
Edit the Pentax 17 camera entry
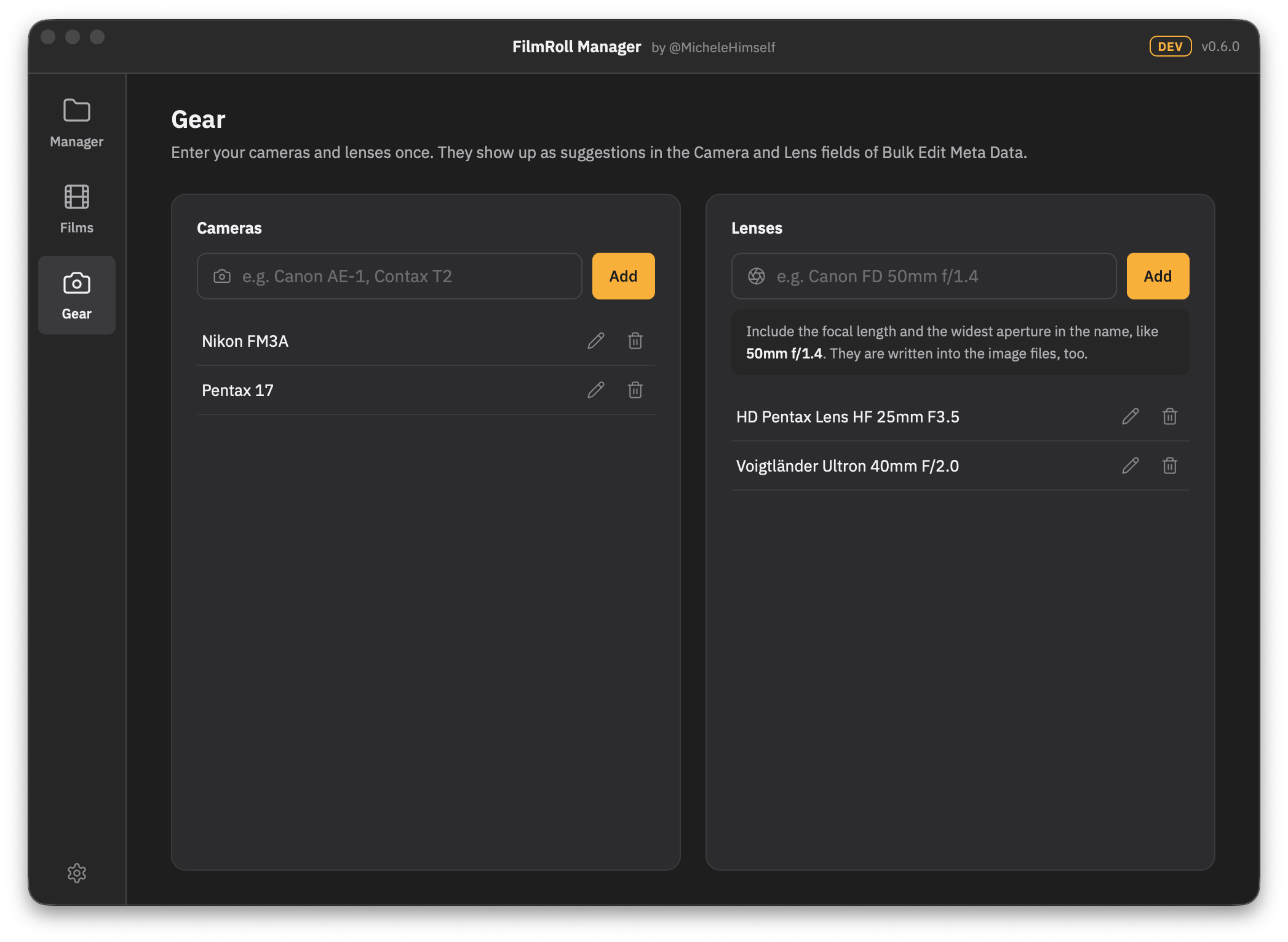[x=596, y=390]
